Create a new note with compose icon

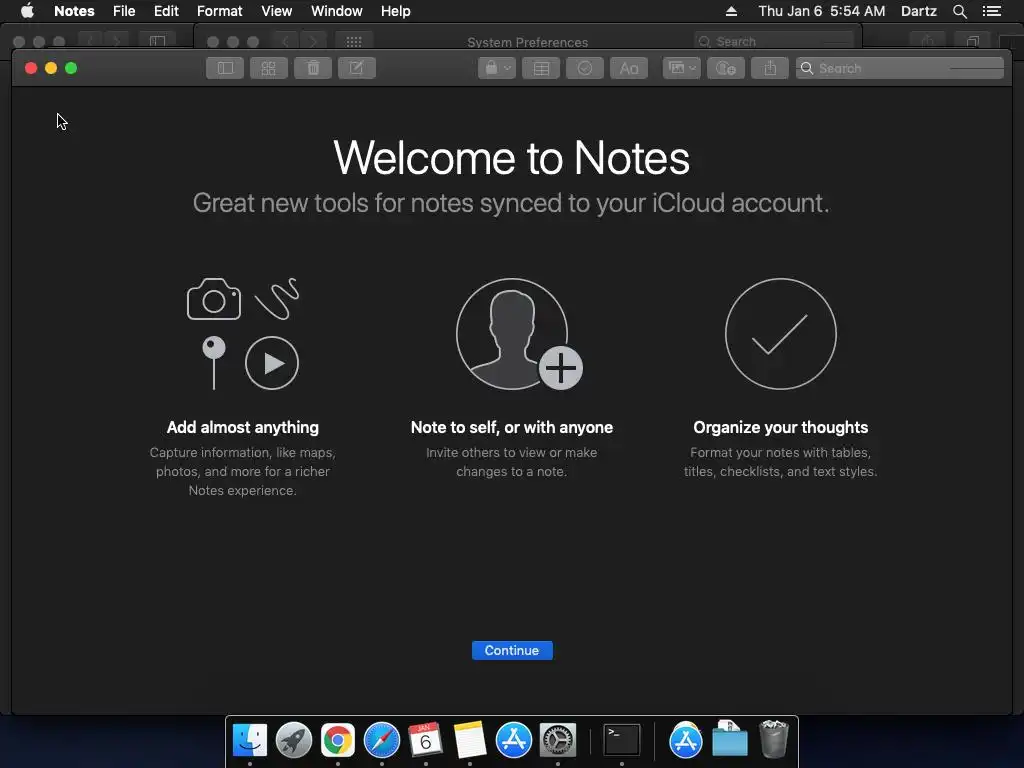(x=357, y=68)
